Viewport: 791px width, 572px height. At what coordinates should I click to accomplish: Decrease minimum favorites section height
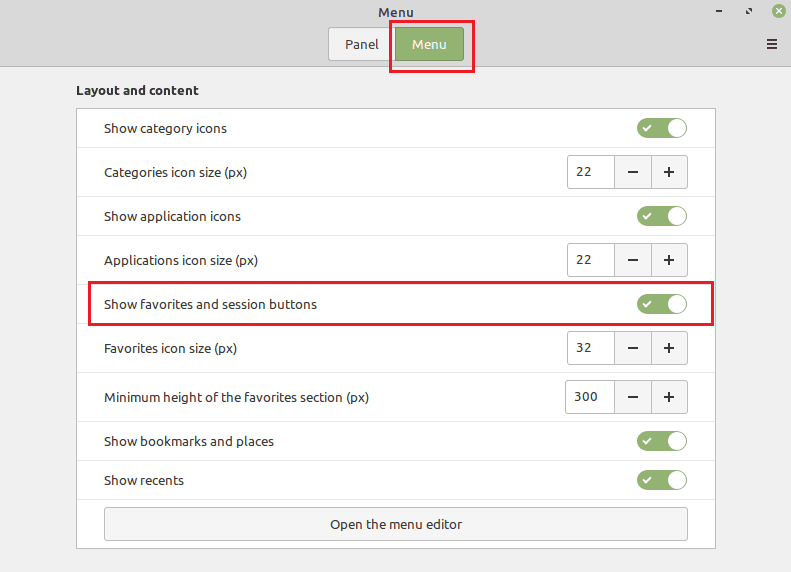pos(633,397)
